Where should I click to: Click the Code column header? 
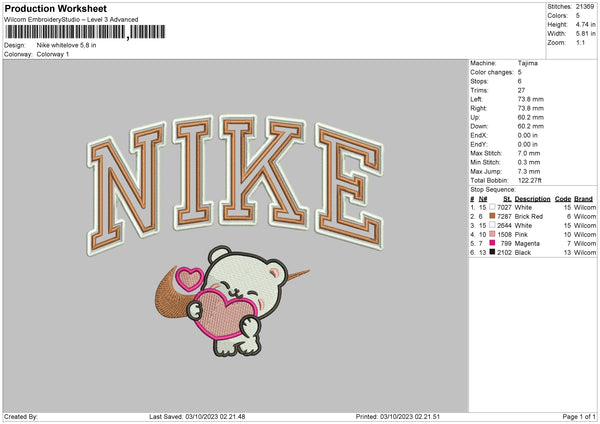(x=563, y=199)
